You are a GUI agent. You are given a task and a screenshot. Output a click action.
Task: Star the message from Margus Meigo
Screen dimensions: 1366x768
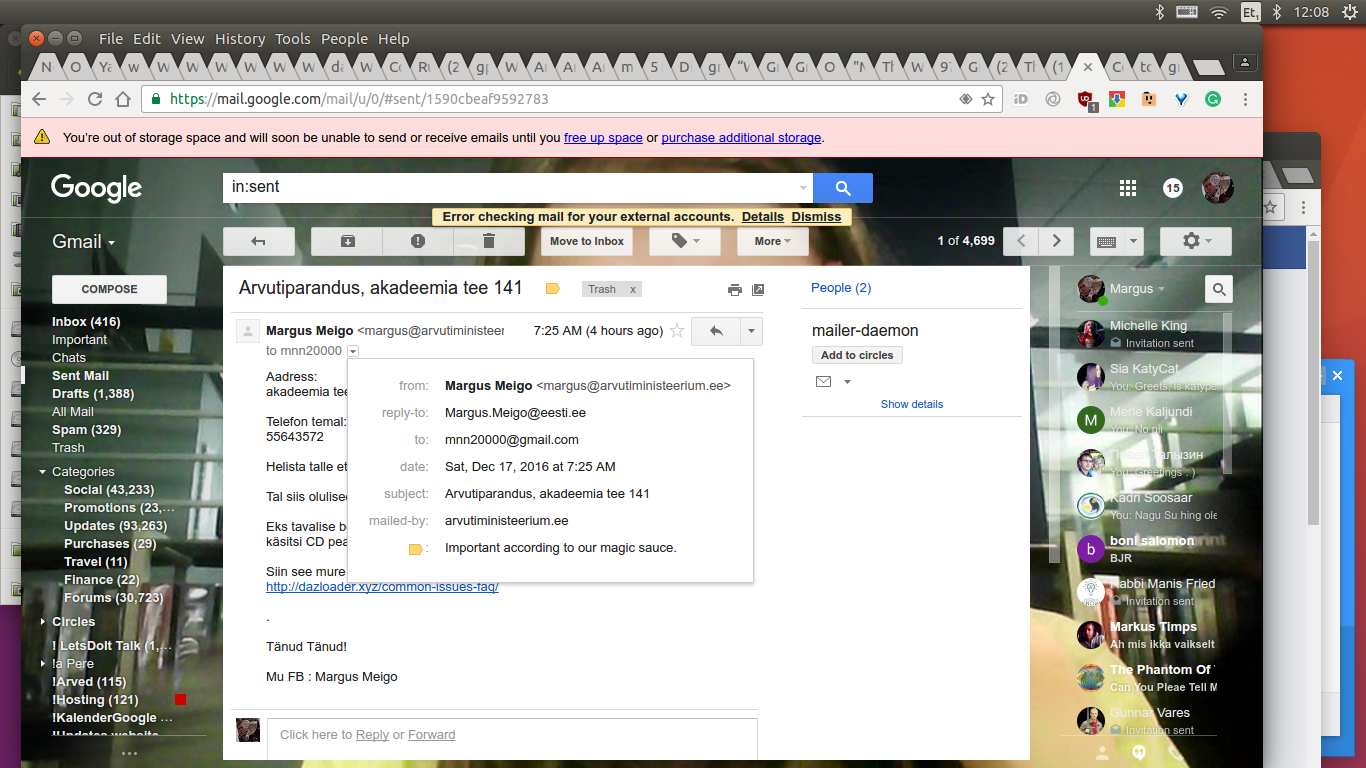coord(677,331)
